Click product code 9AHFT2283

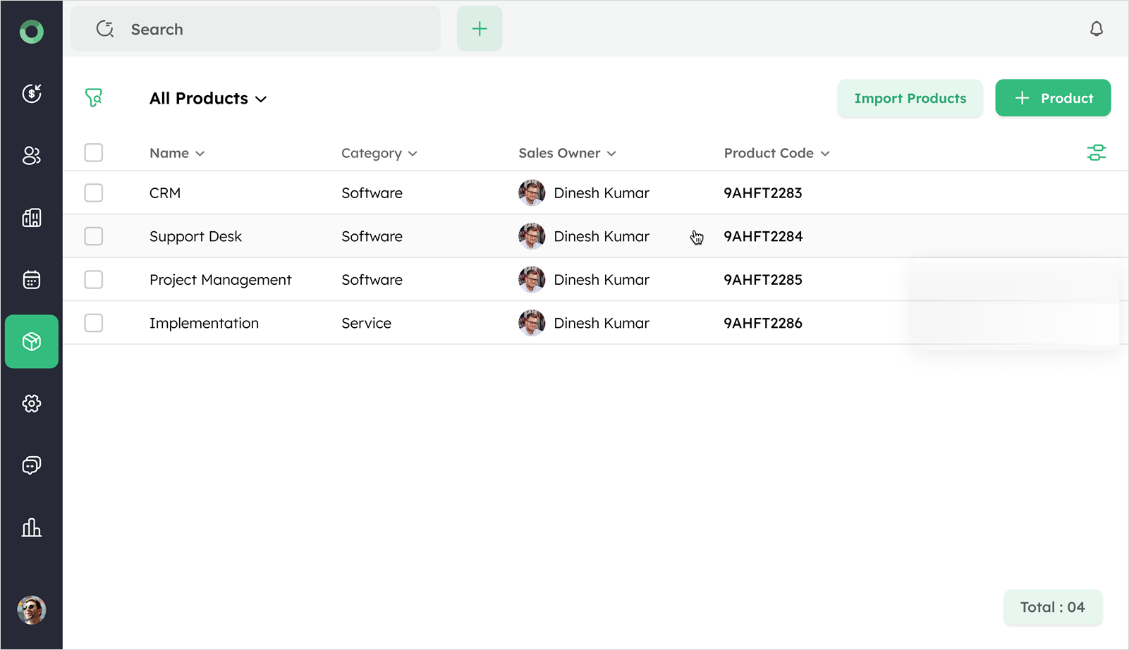pos(763,193)
